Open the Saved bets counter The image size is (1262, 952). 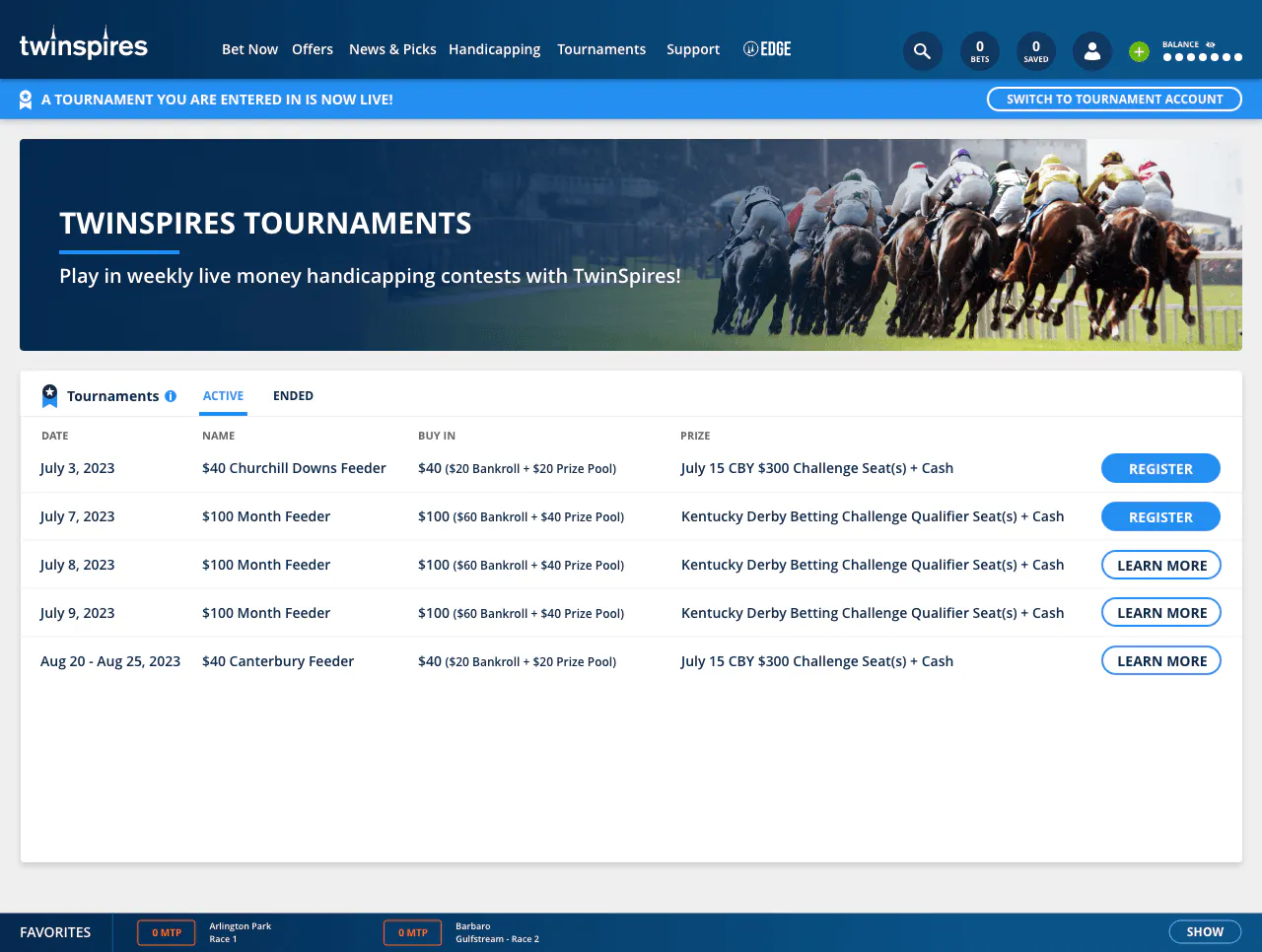click(1036, 51)
